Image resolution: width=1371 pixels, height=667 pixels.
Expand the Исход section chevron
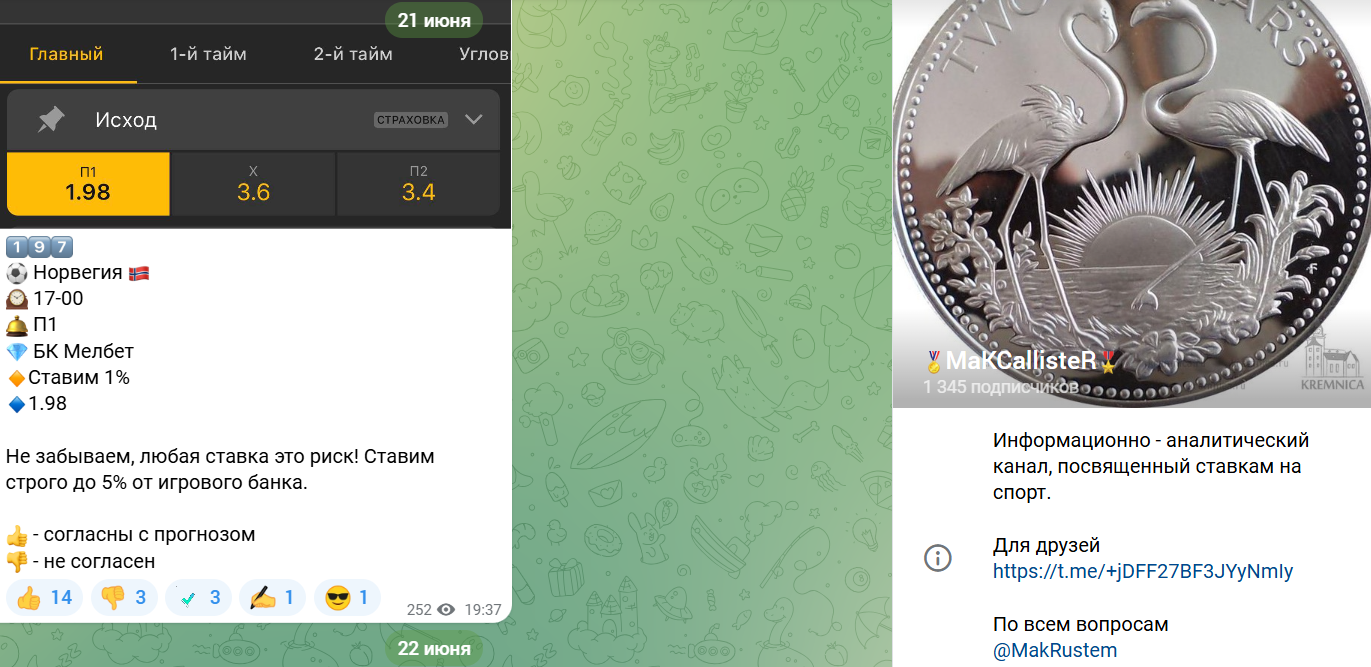pyautogui.click(x=474, y=120)
